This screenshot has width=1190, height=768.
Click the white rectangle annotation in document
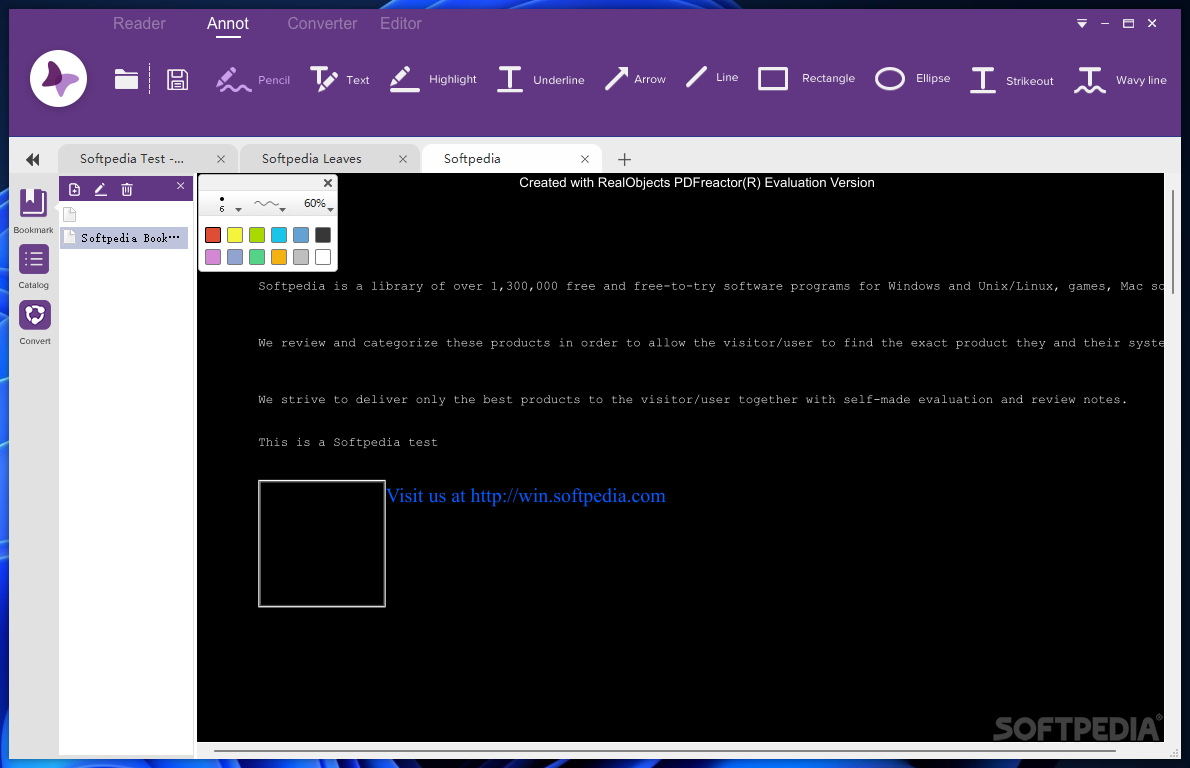[322, 543]
